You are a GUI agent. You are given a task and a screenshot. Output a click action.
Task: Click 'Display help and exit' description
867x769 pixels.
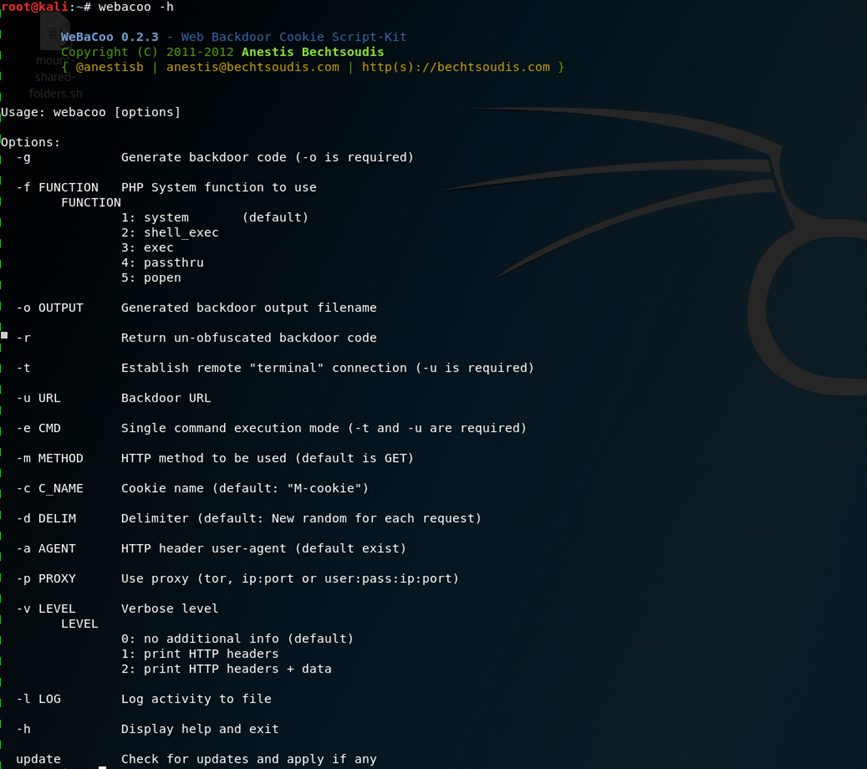click(x=200, y=729)
